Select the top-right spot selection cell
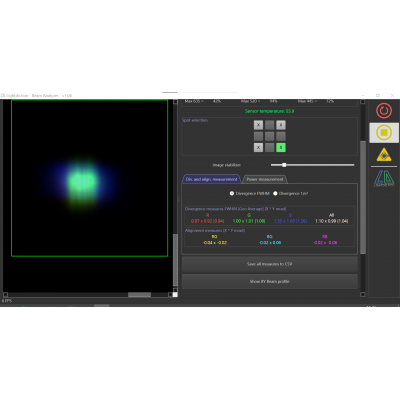This screenshot has height=400, width=400. (281, 125)
